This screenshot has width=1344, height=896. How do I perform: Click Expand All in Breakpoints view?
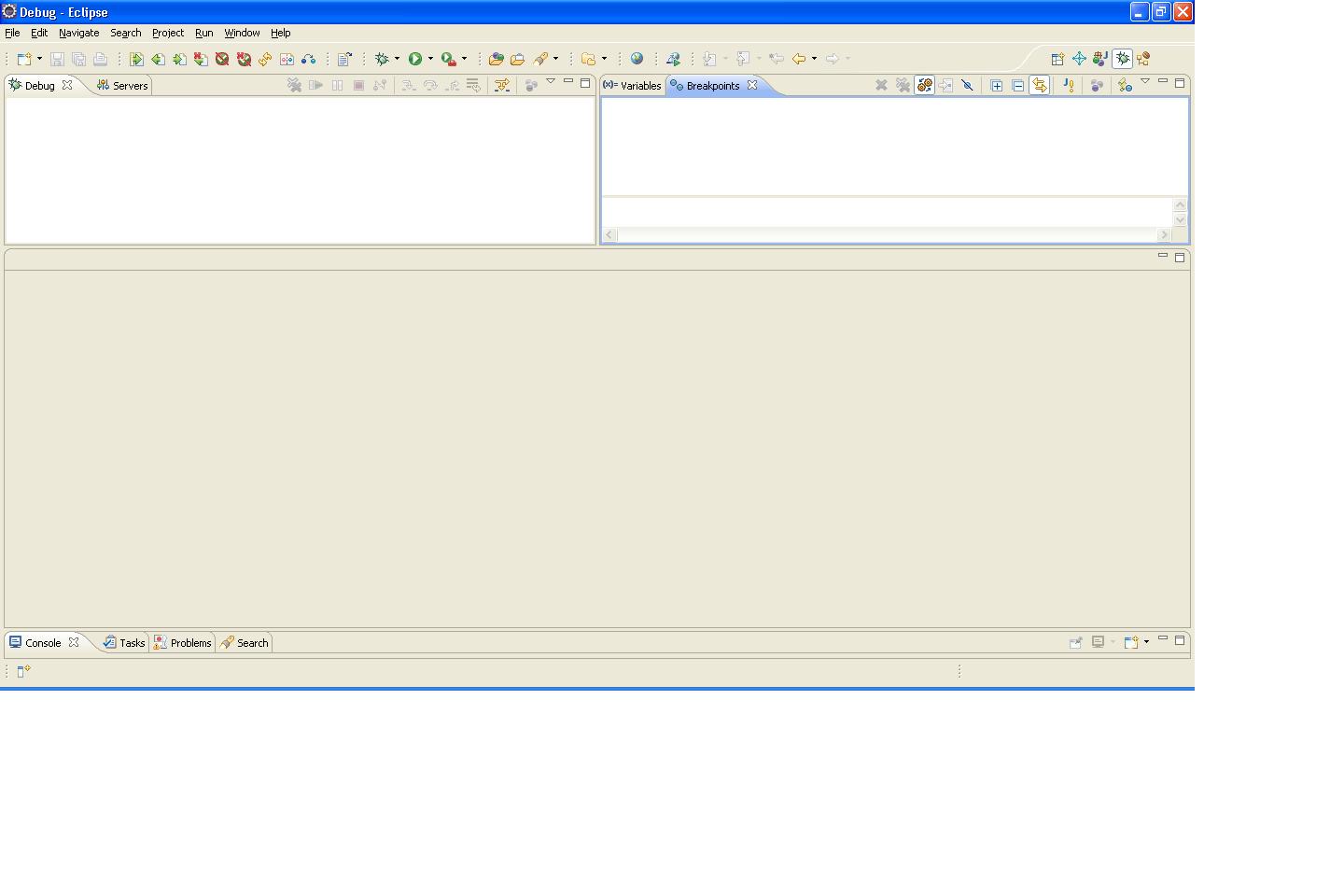tap(996, 86)
